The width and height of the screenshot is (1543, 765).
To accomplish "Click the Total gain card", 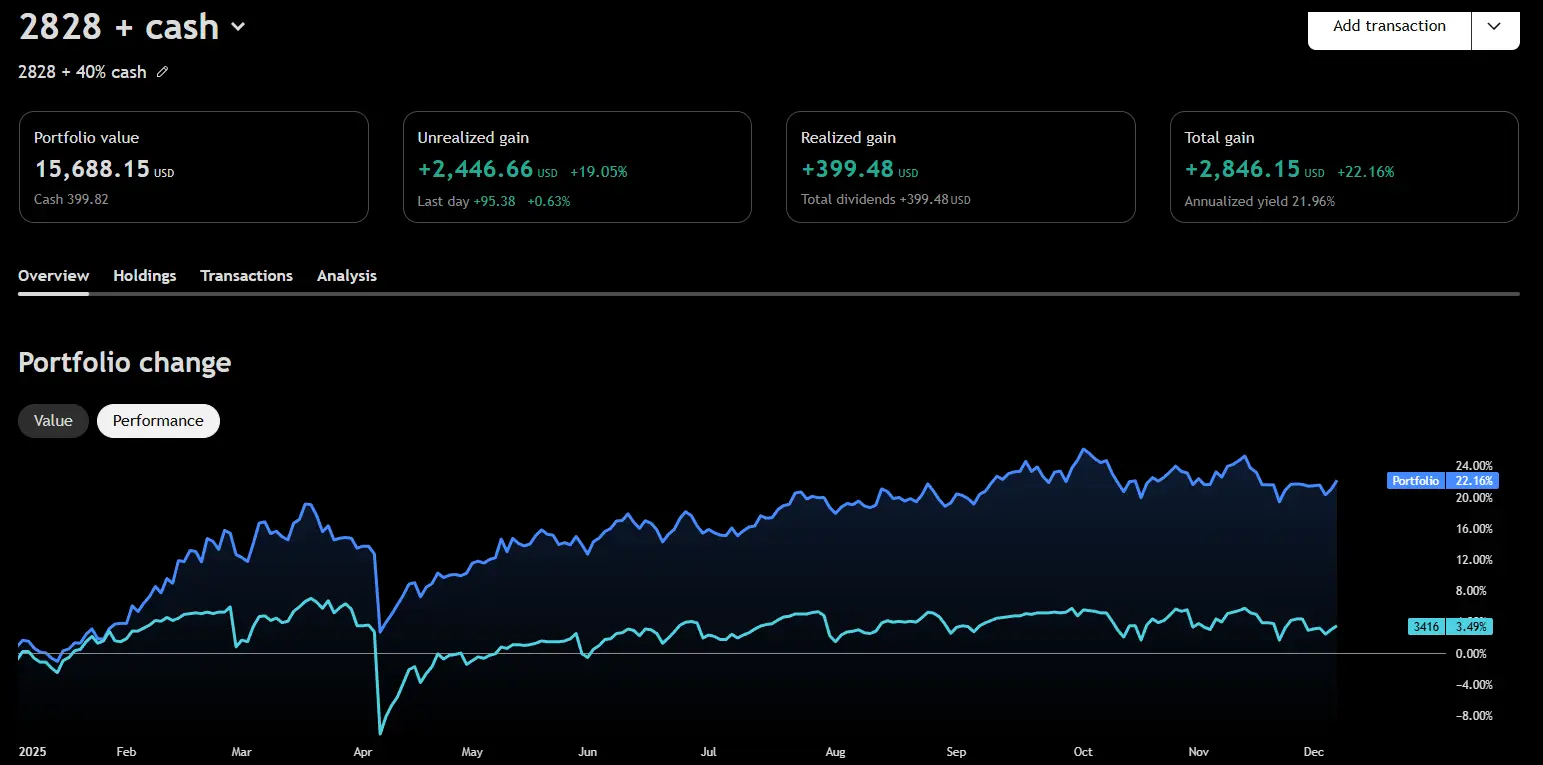I will click(1344, 167).
